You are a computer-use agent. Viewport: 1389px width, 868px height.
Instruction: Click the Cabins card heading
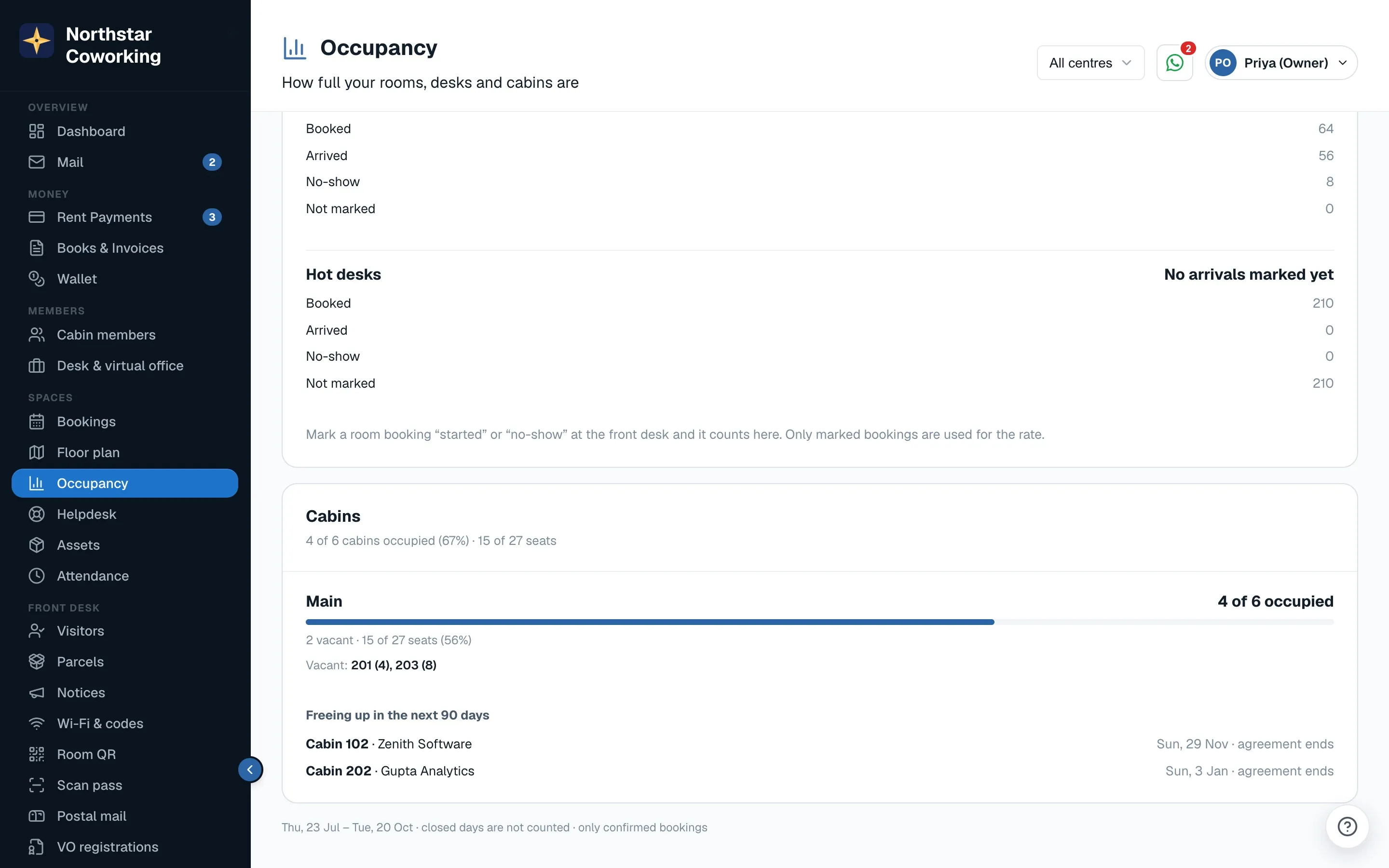(333, 516)
